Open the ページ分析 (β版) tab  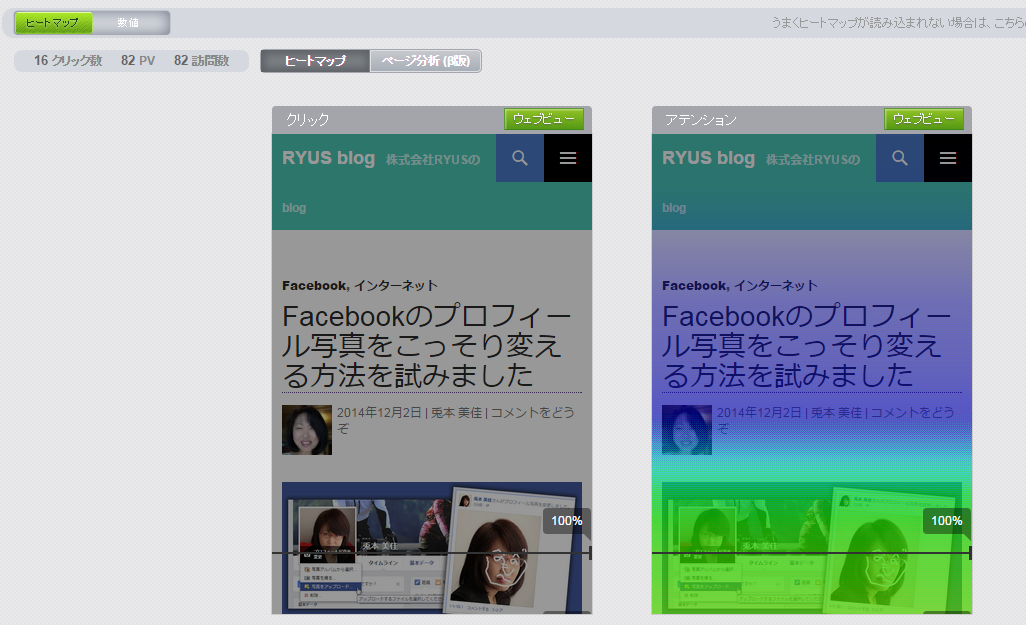[x=425, y=61]
